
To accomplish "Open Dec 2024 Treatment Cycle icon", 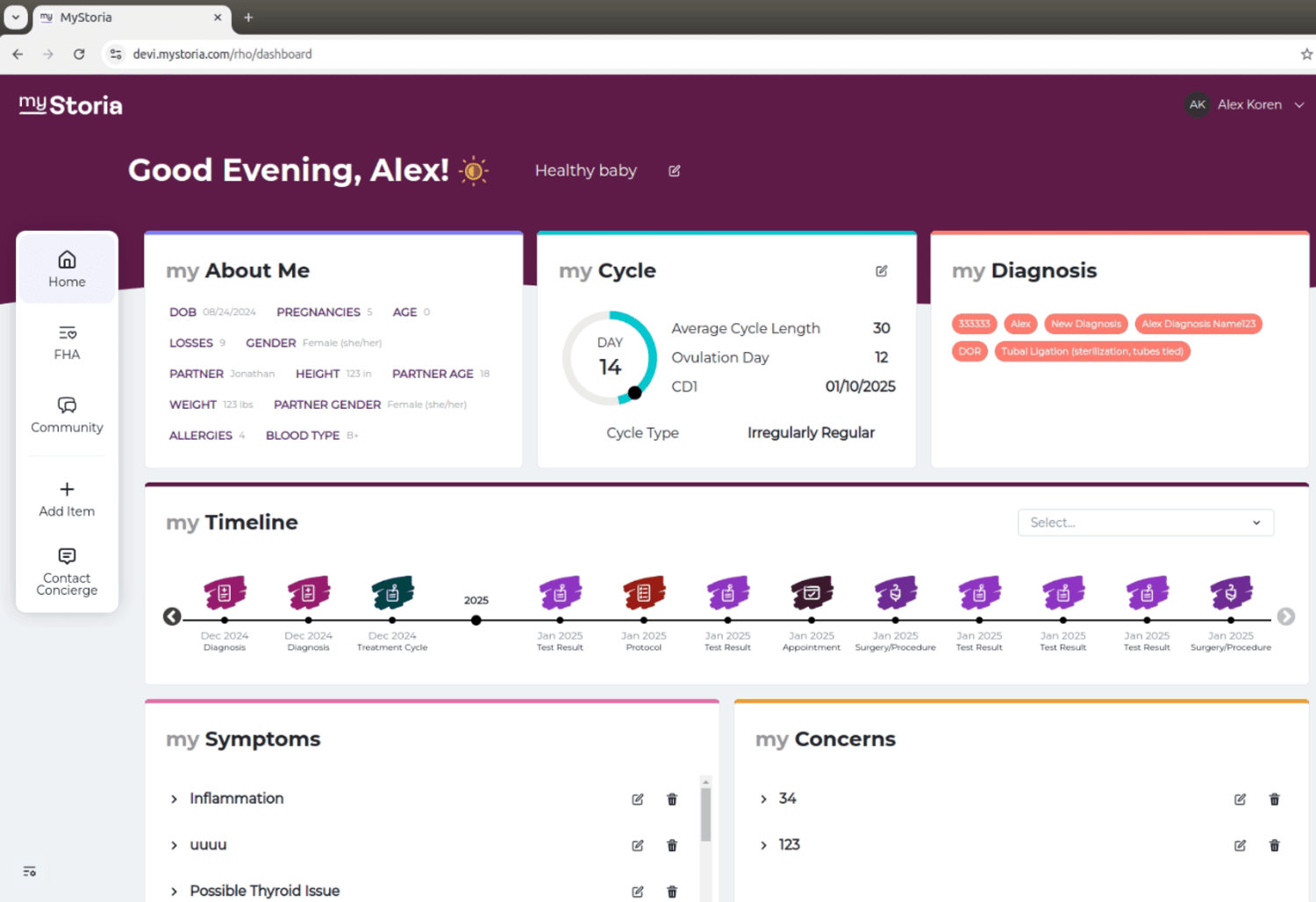I will pos(392,593).
